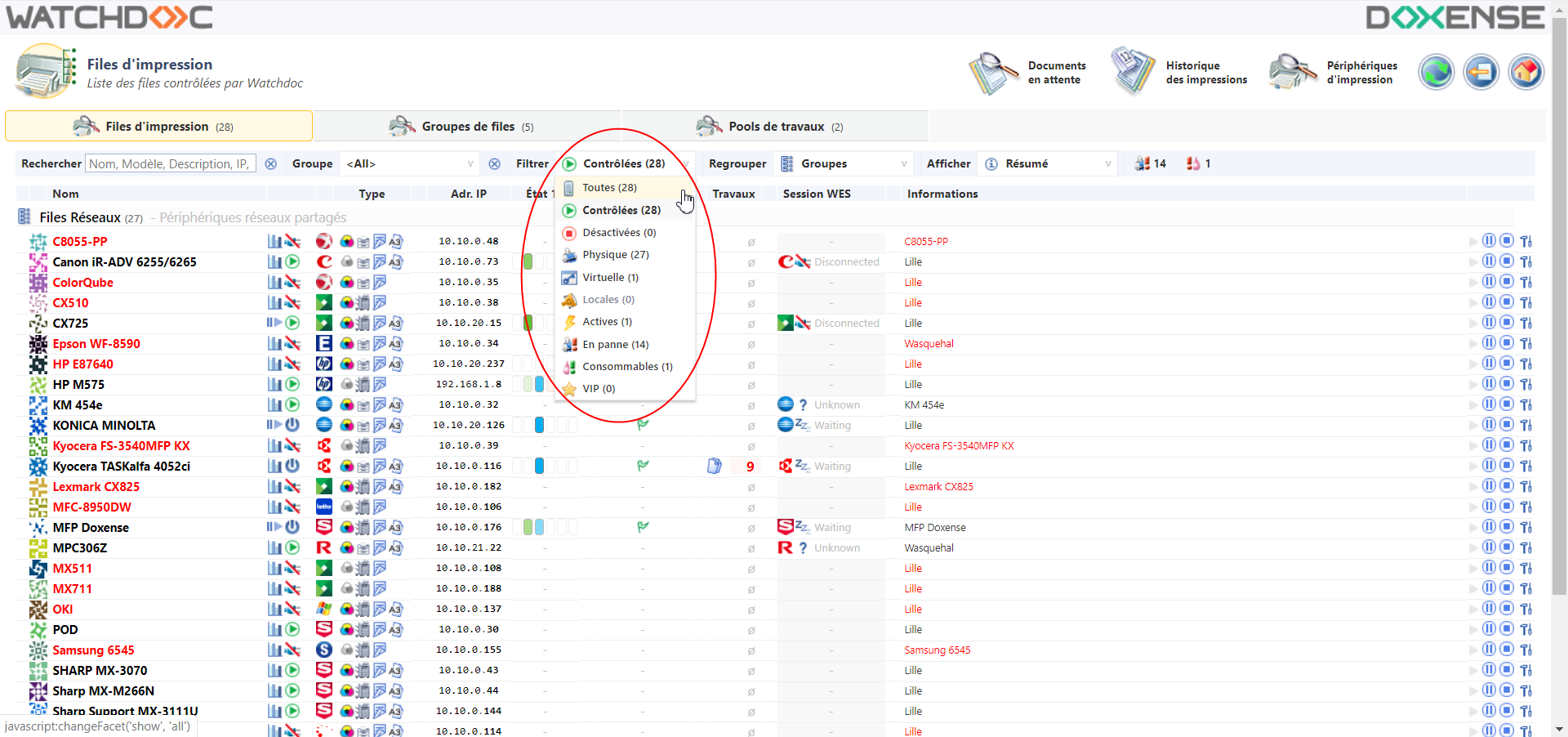Sort by the Nom column header
This screenshot has width=1568, height=737.
(65, 194)
